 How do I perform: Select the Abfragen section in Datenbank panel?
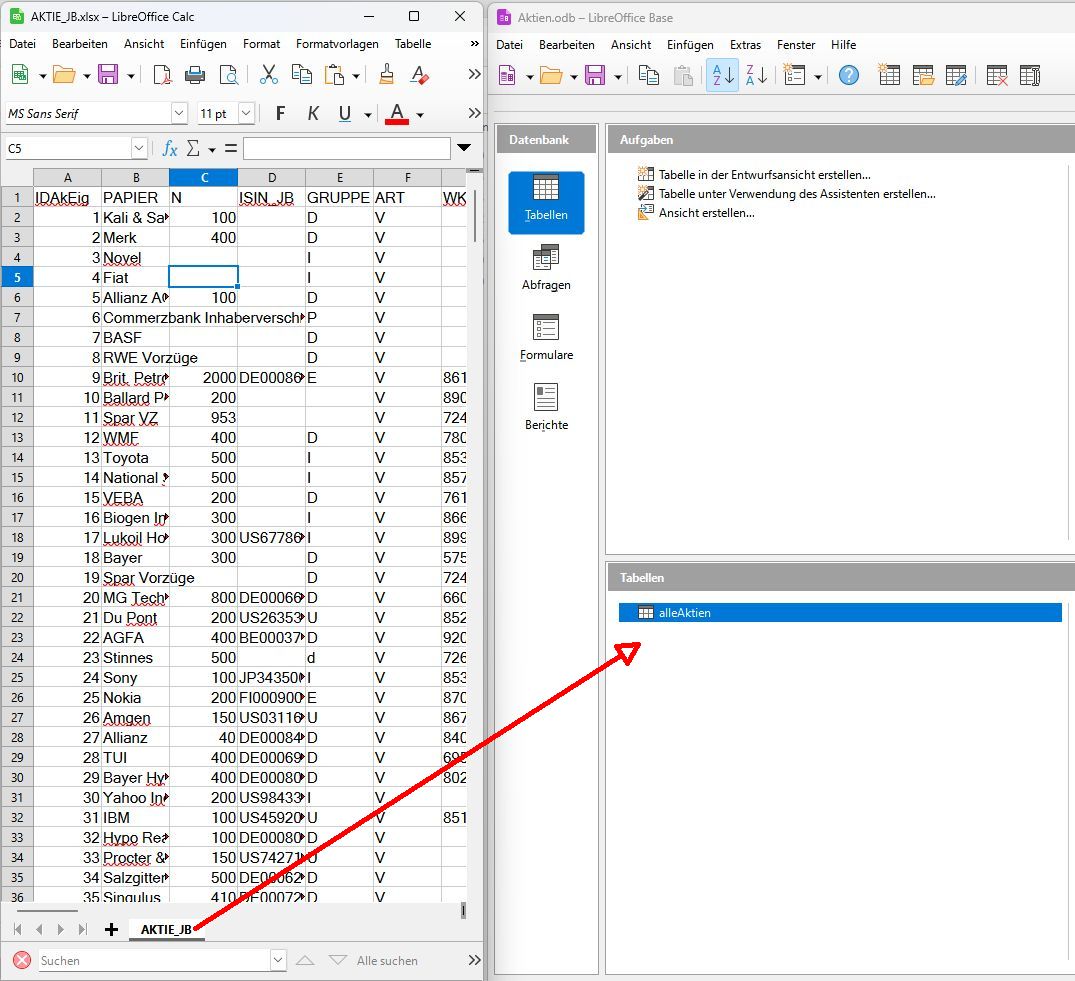pyautogui.click(x=546, y=267)
